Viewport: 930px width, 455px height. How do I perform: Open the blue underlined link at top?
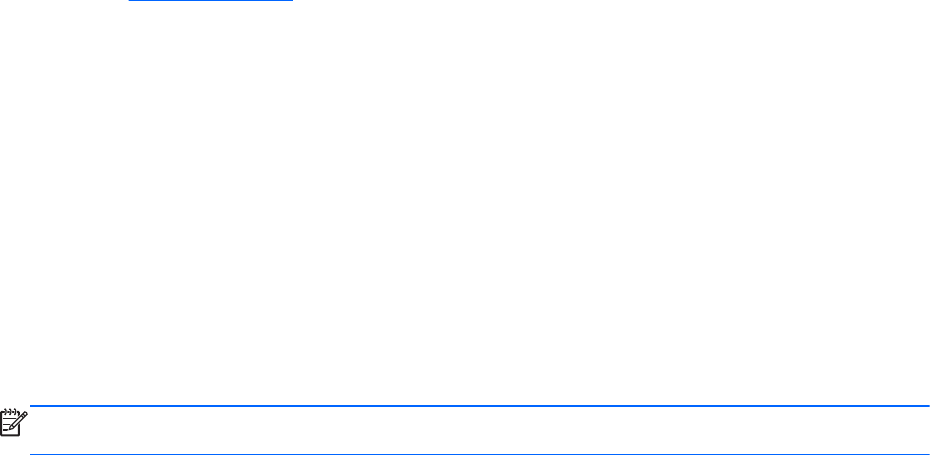pos(211,1)
